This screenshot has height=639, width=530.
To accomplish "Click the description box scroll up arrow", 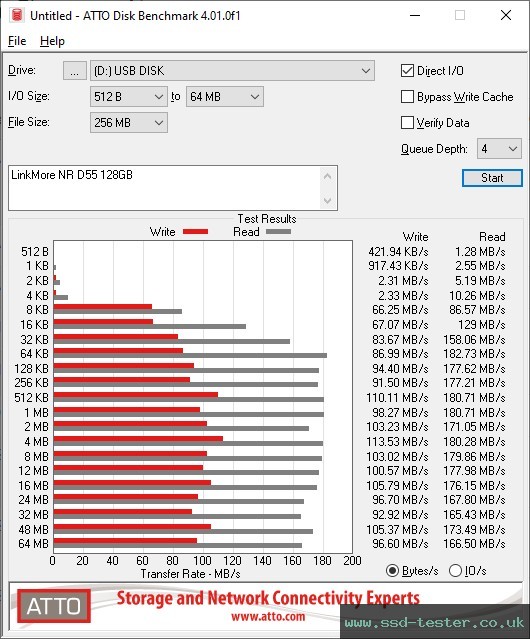I will (x=328, y=176).
